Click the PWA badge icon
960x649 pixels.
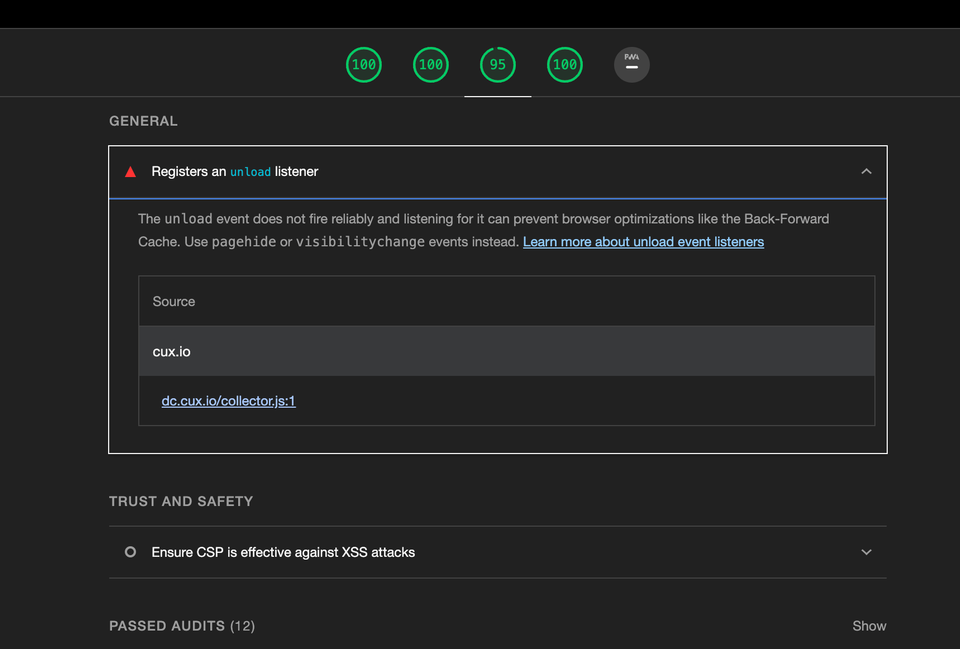click(631, 64)
